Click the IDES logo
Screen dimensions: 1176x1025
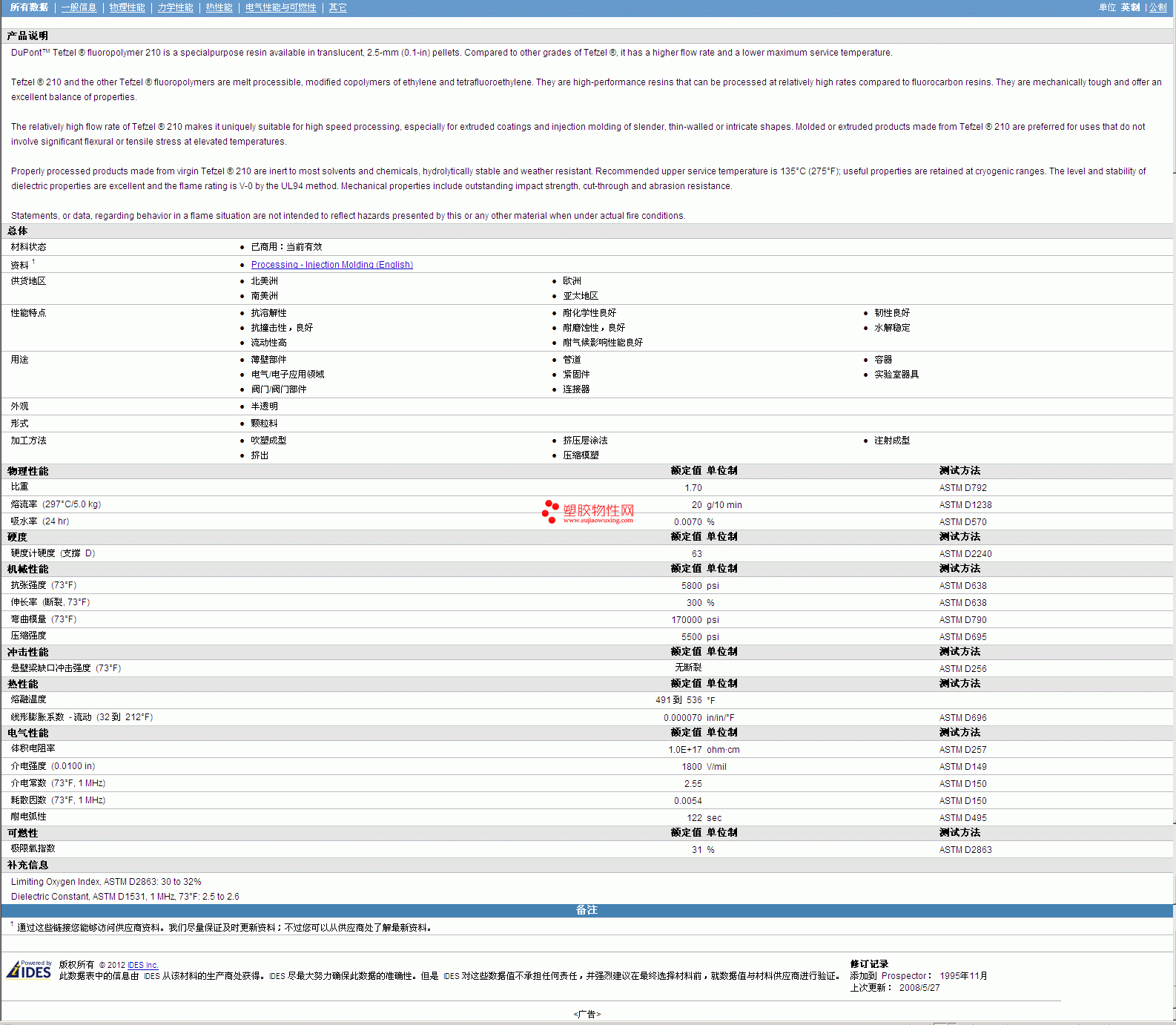coord(29,969)
